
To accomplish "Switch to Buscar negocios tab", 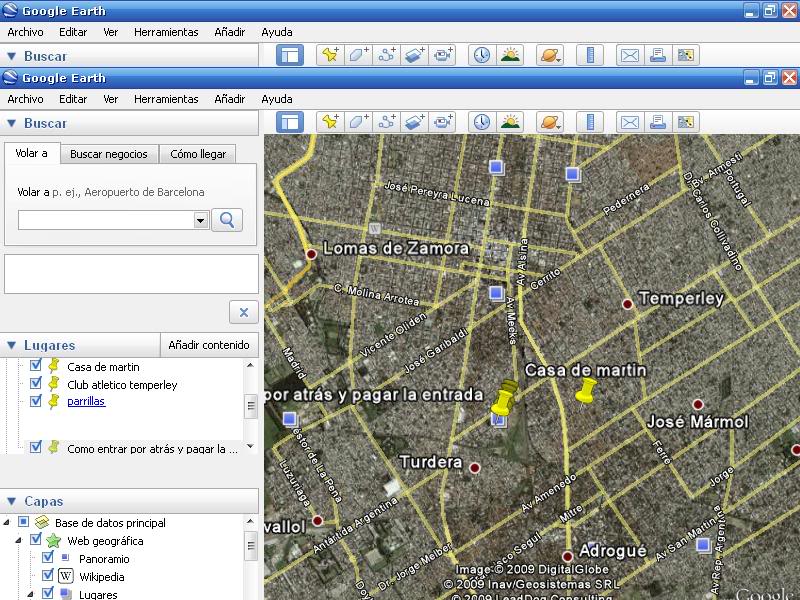I will click(x=109, y=154).
